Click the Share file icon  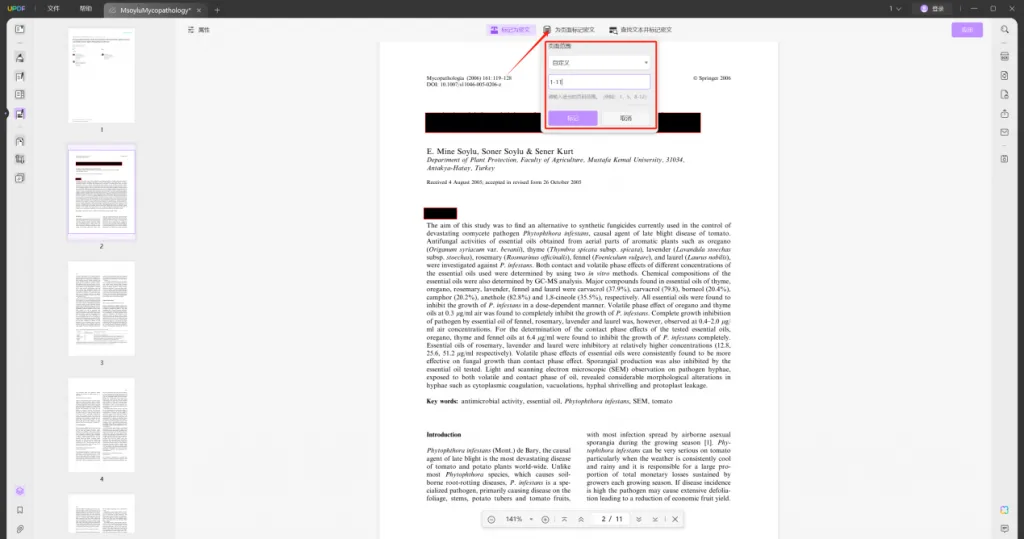click(x=1004, y=114)
